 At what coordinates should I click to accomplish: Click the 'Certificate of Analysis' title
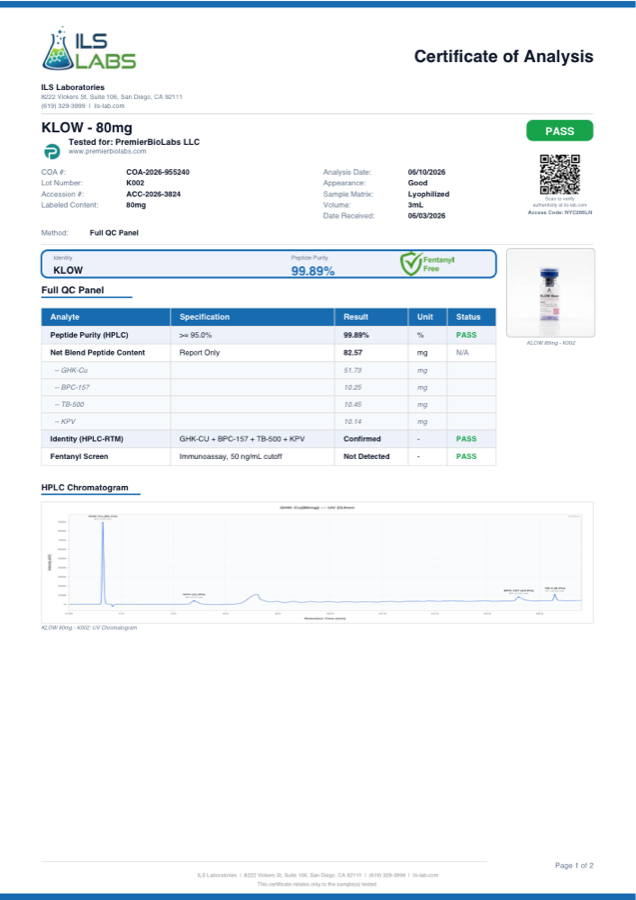coord(503,56)
